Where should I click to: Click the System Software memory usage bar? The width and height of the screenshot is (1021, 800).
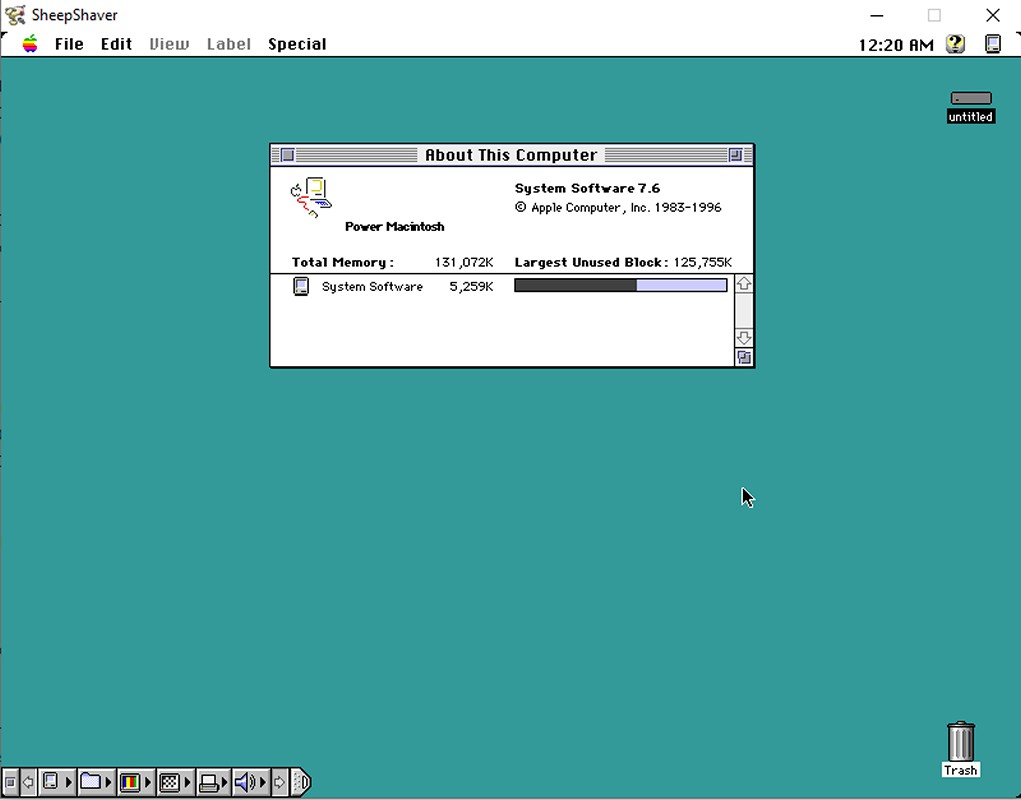click(x=620, y=286)
